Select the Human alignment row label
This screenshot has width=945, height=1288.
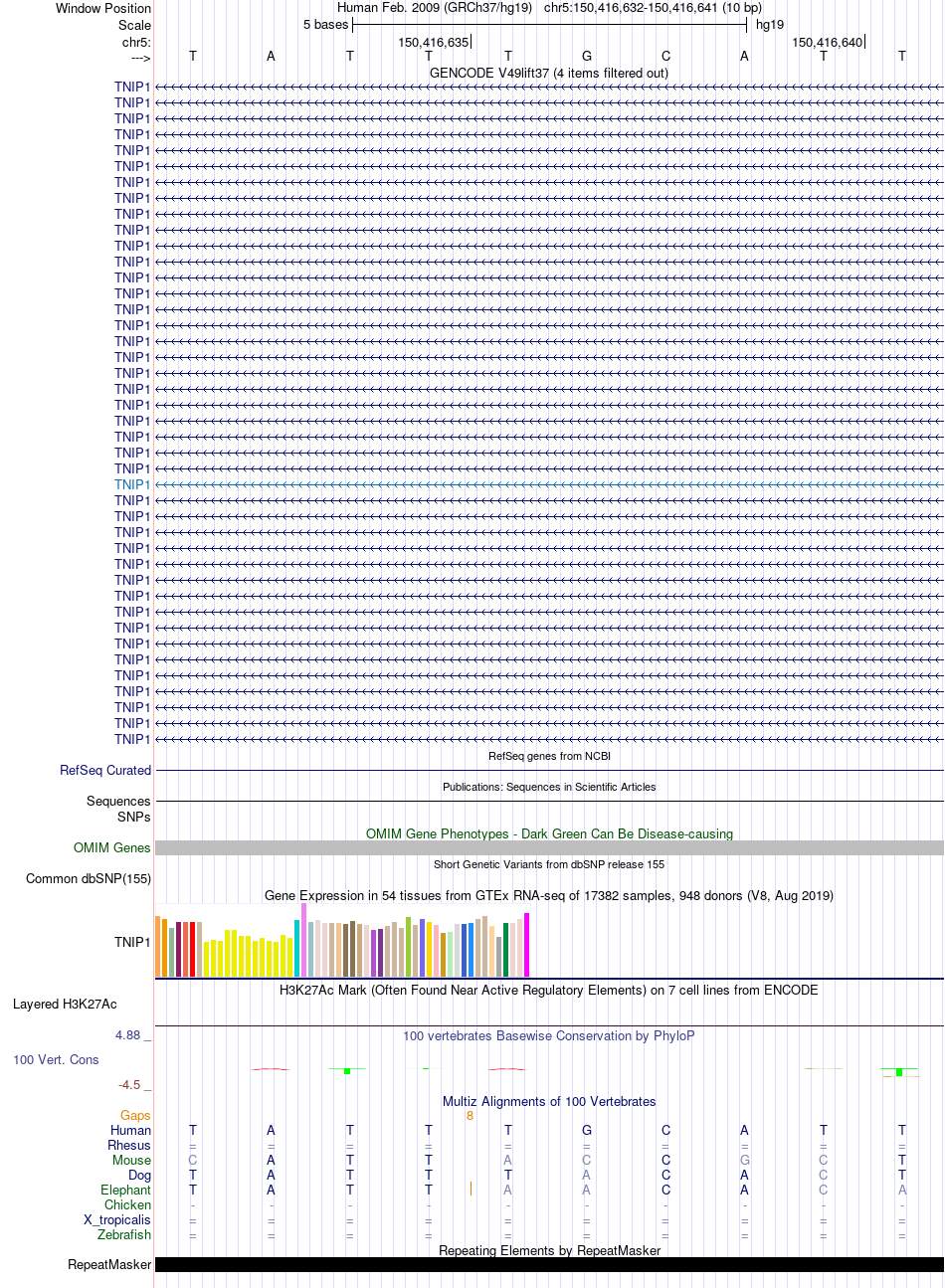131,1131
